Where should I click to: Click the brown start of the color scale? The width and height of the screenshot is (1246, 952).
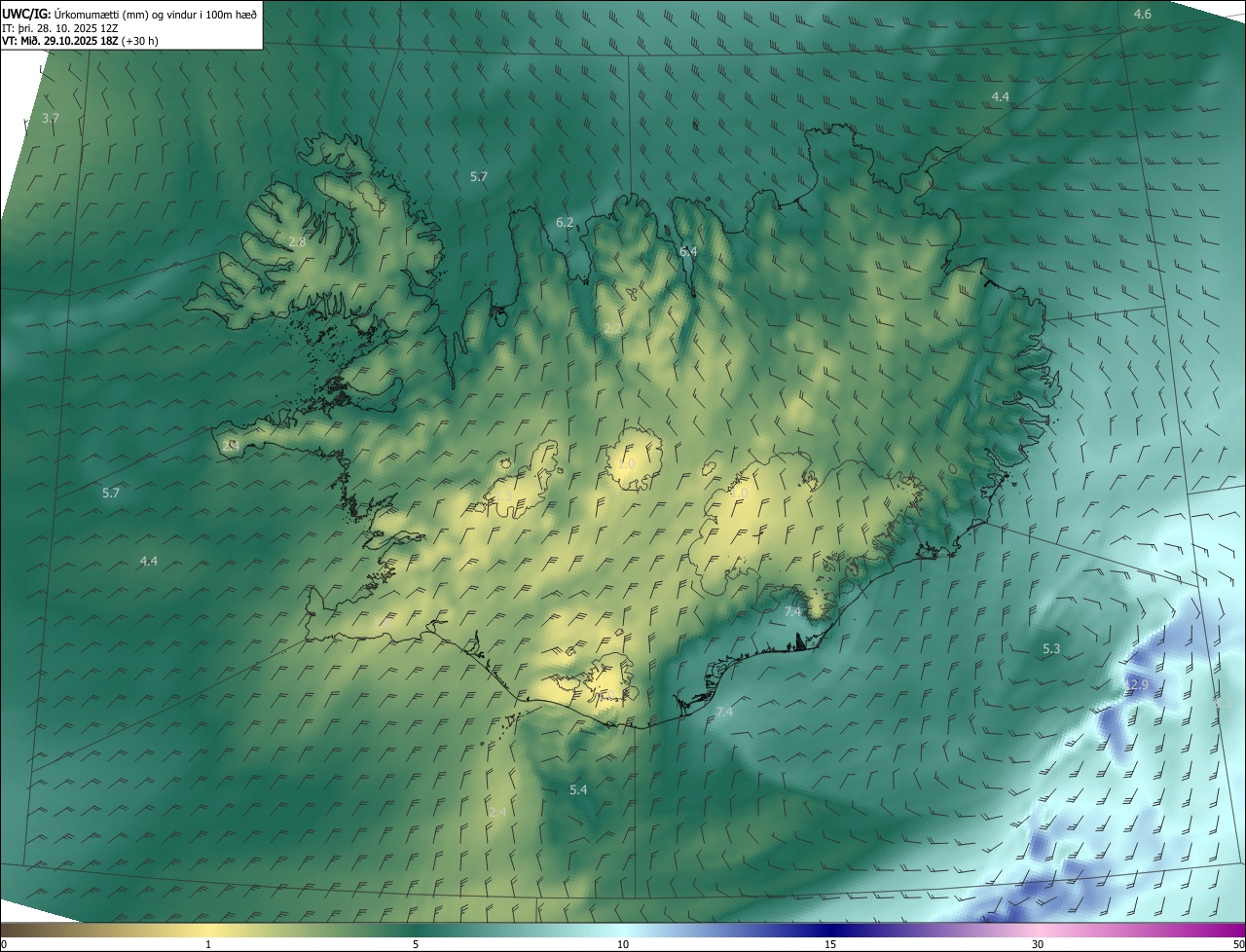[x=19, y=930]
